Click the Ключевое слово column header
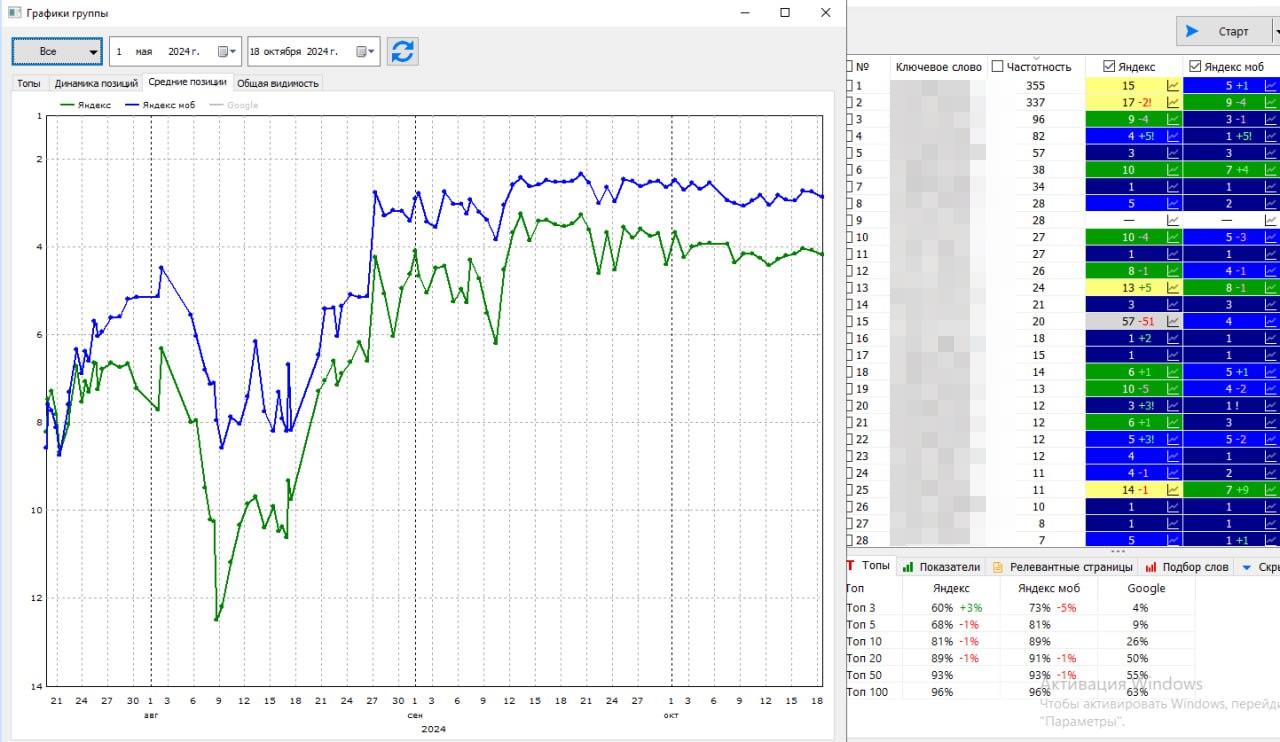The height and width of the screenshot is (742, 1280). pyautogui.click(x=938, y=67)
